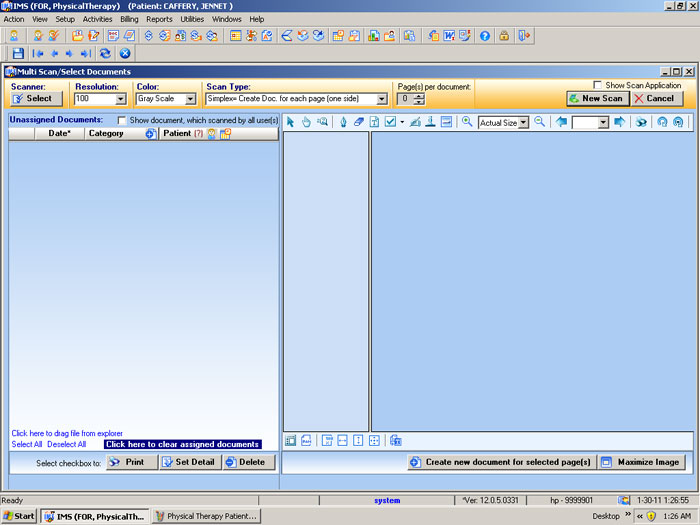Increase pages per document spinner

419,96
